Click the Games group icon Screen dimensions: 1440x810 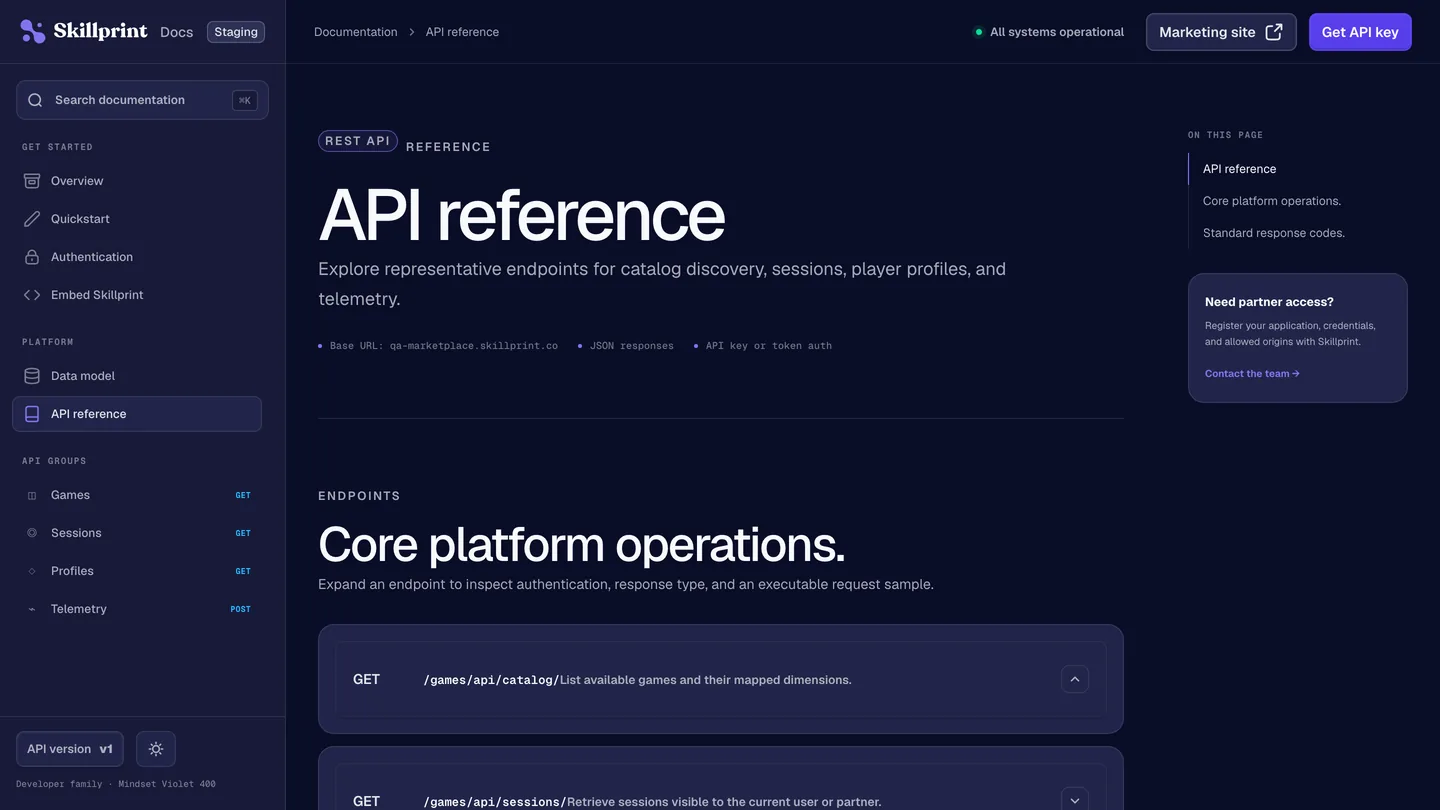click(x=32, y=495)
